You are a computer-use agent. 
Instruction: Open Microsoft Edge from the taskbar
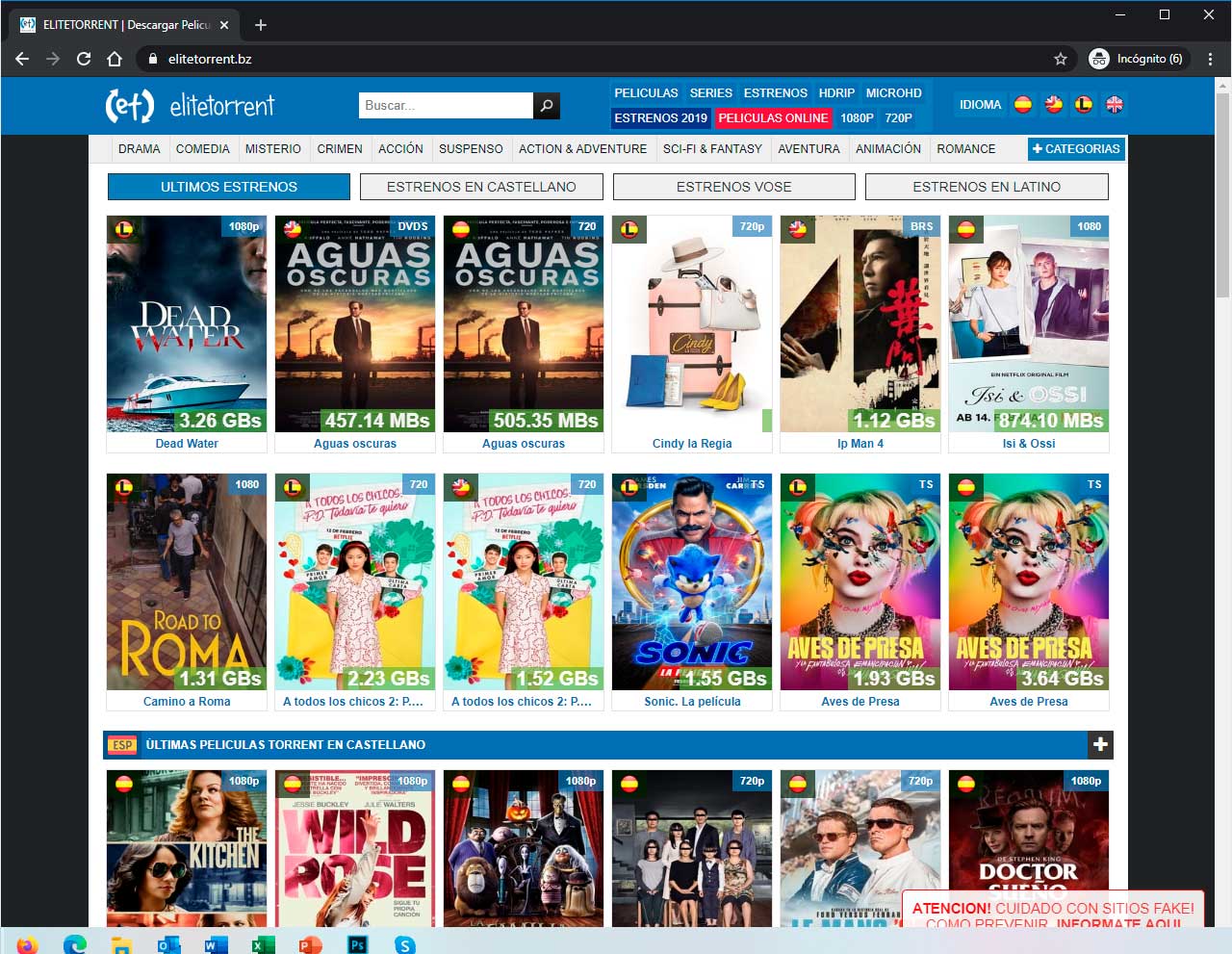(x=75, y=944)
